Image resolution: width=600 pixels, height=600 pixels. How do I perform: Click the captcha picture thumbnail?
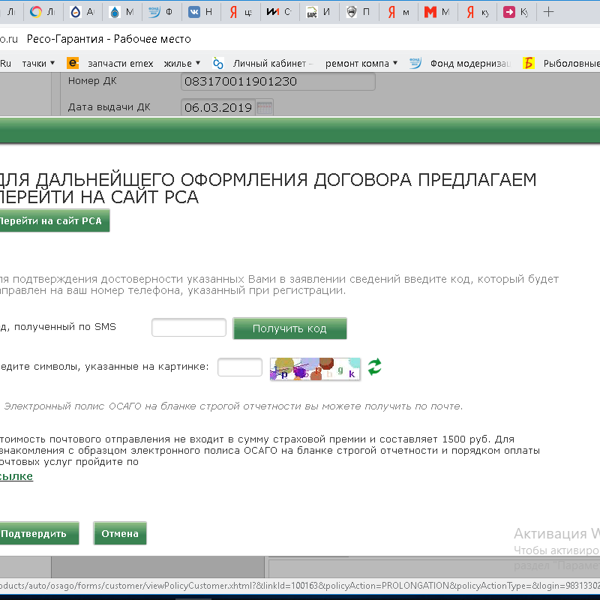(x=314, y=368)
